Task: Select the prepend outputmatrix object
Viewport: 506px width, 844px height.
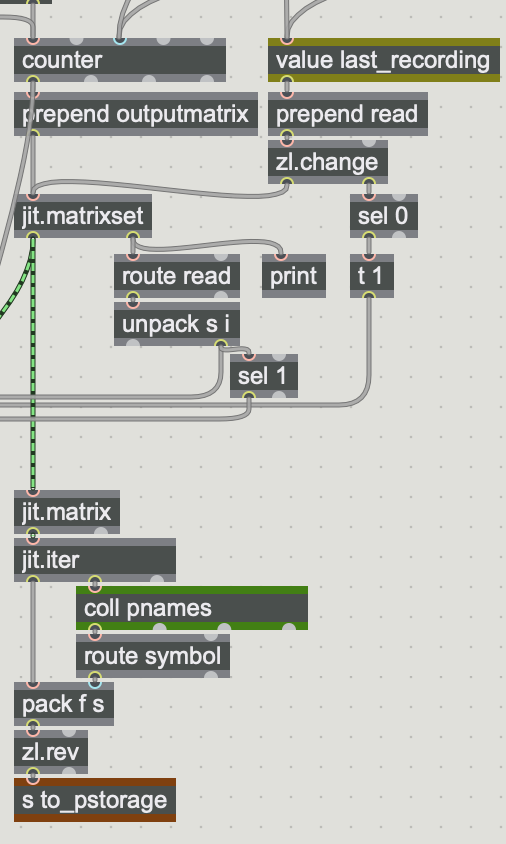Action: pos(136,114)
